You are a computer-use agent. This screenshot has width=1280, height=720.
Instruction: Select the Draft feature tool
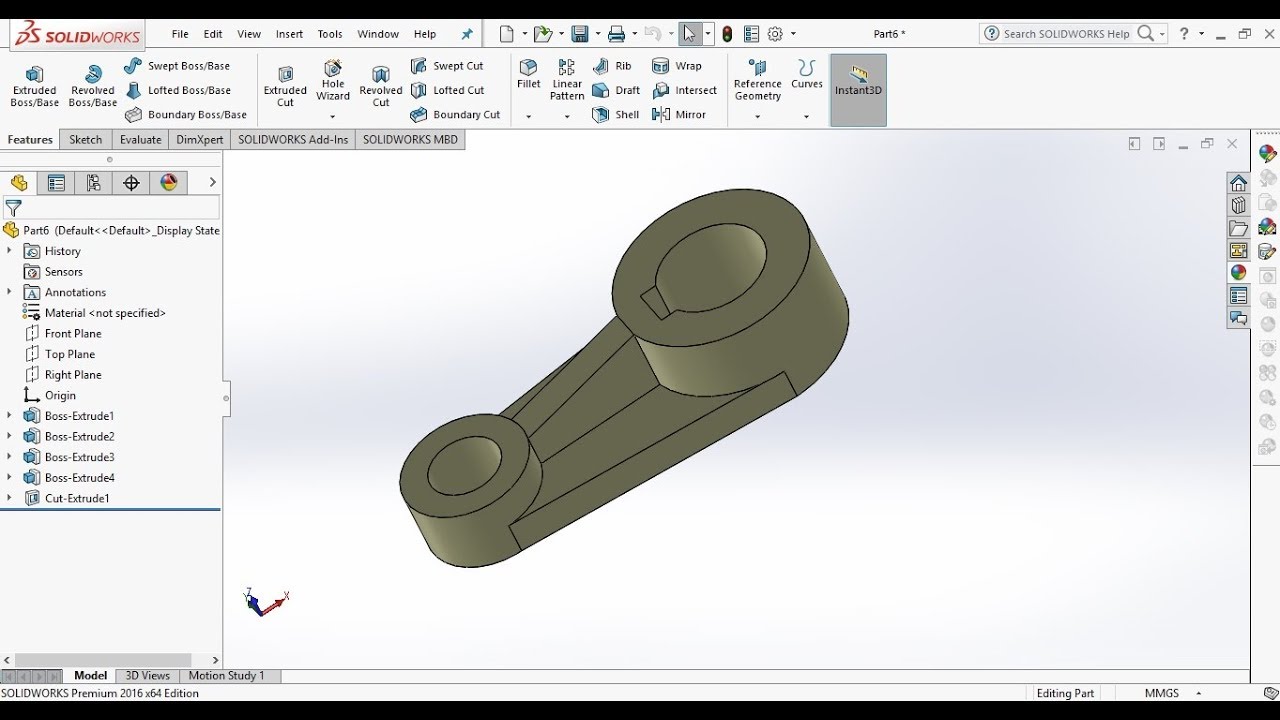(616, 90)
